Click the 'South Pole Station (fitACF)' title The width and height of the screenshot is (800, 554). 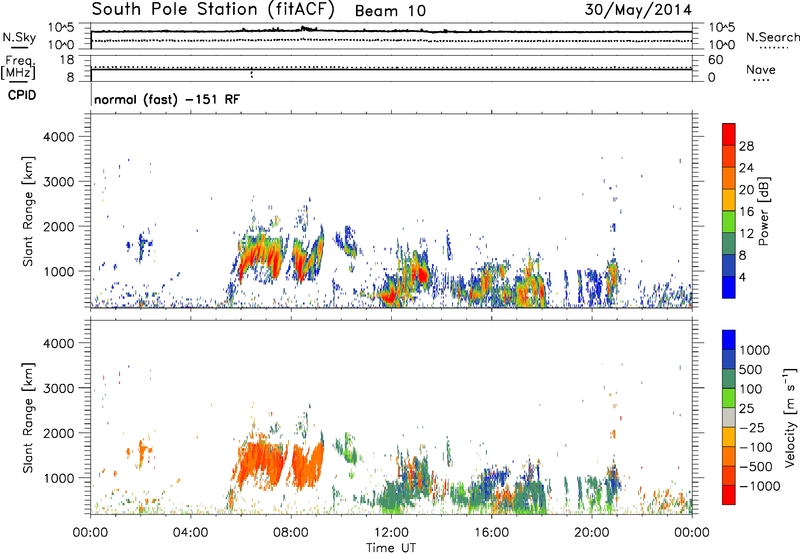pos(213,10)
